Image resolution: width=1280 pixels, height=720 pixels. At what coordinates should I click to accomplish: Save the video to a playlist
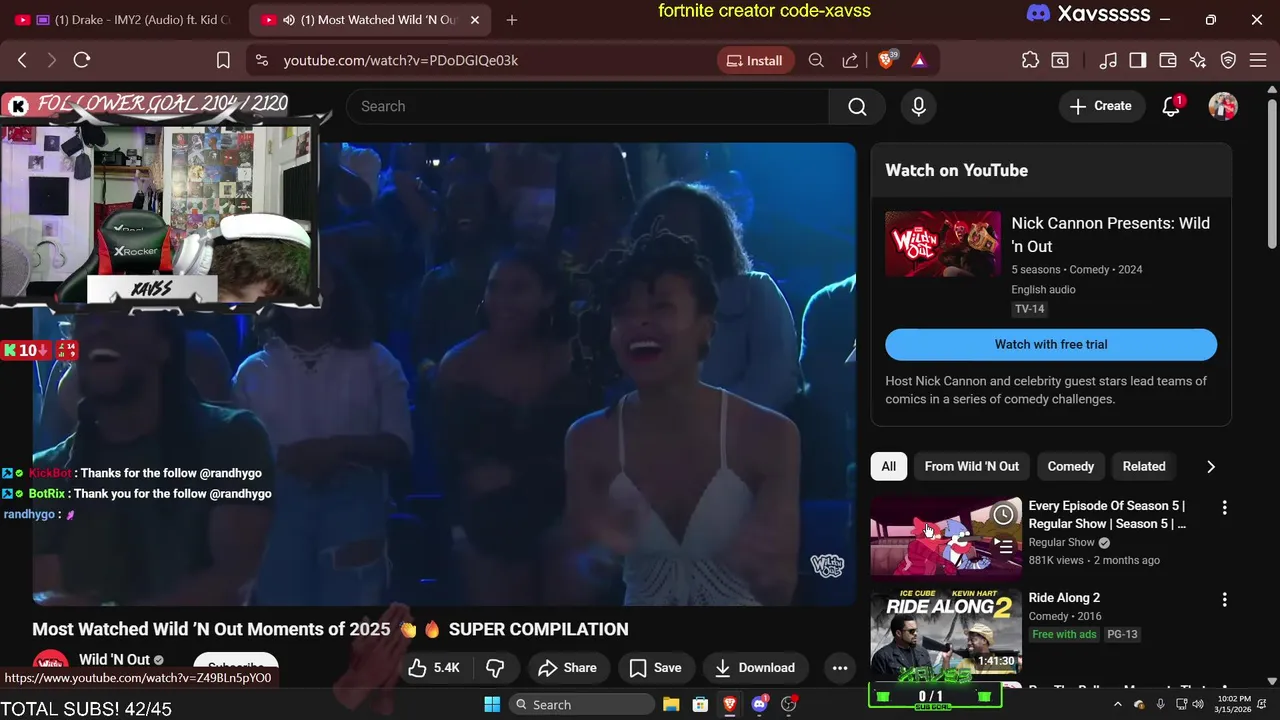coord(656,668)
